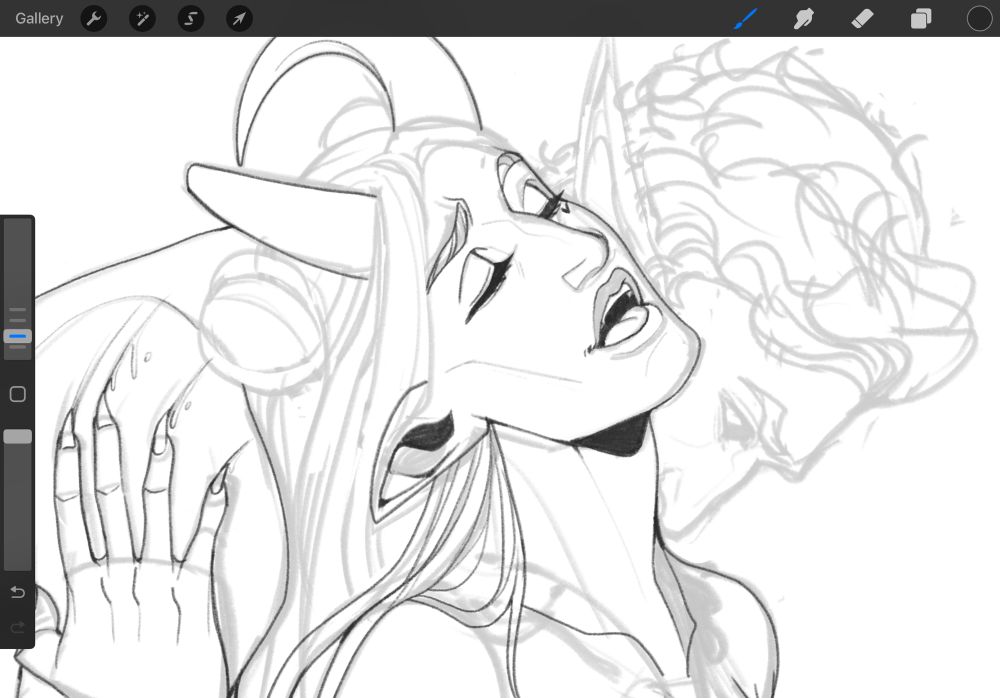Undo the last stroke
Viewport: 1000px width, 698px height.
[x=18, y=592]
